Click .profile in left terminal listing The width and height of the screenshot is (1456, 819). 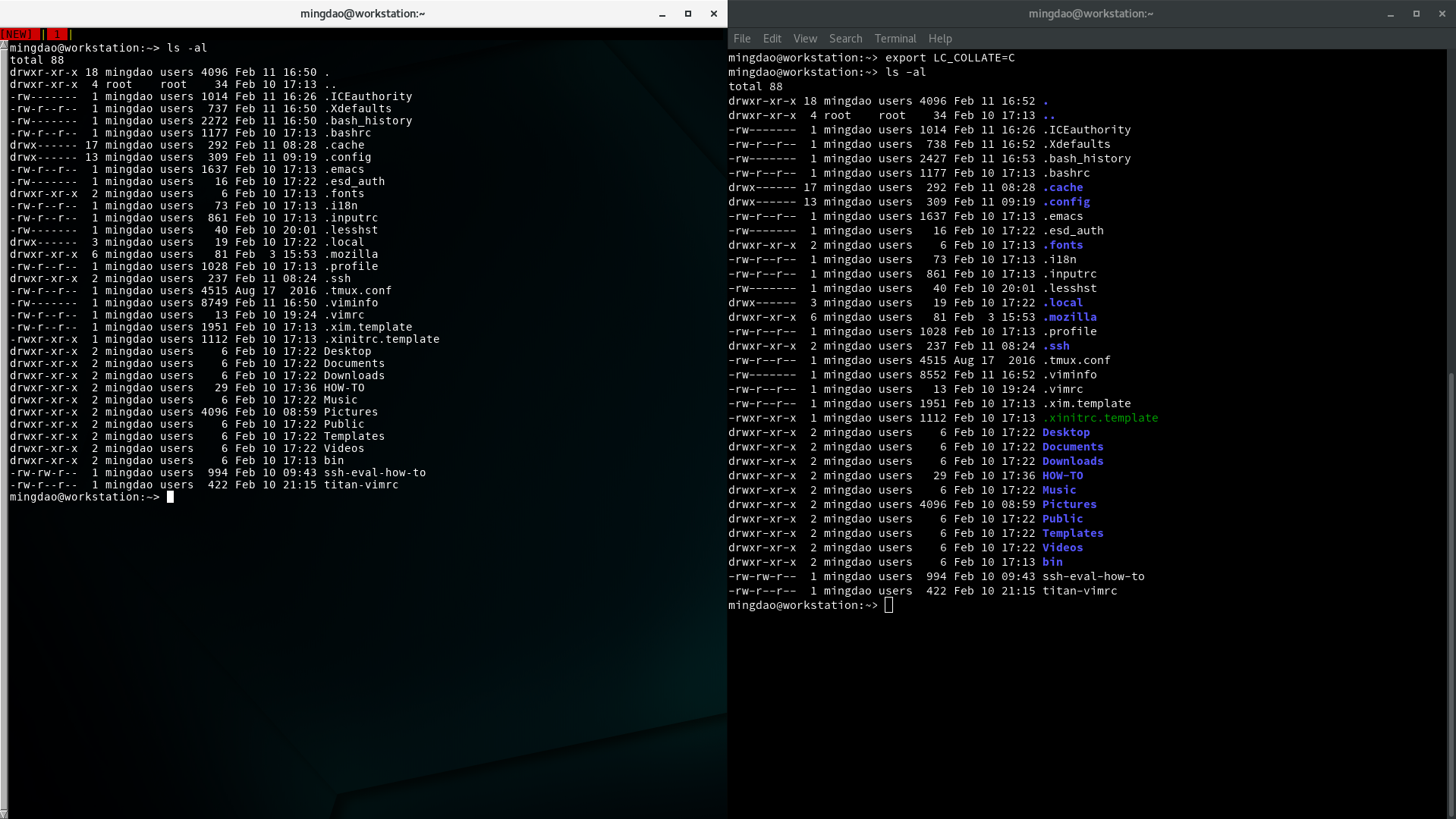[x=351, y=266]
